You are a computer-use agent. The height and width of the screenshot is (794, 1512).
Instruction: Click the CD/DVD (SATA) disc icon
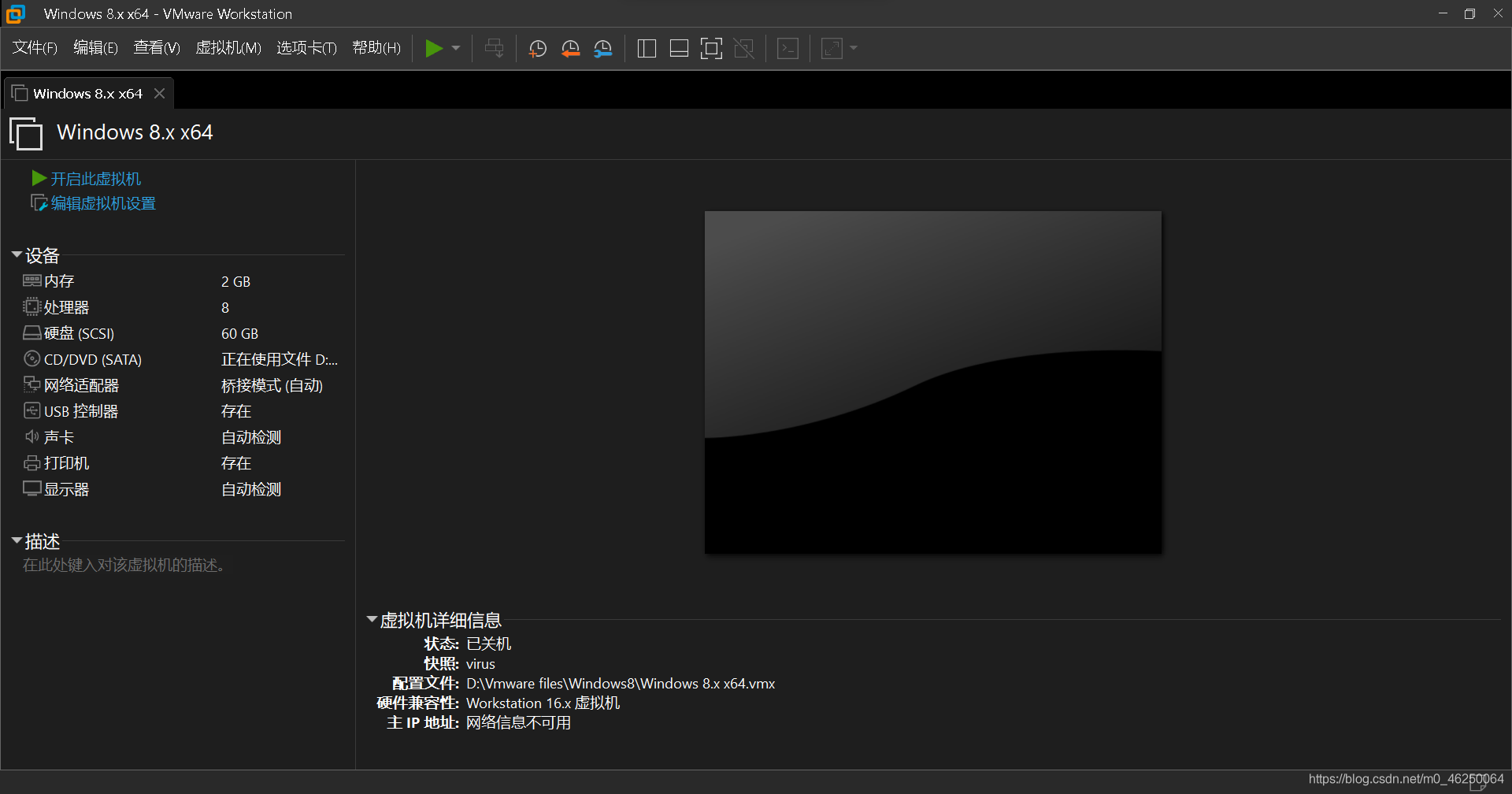pos(31,358)
